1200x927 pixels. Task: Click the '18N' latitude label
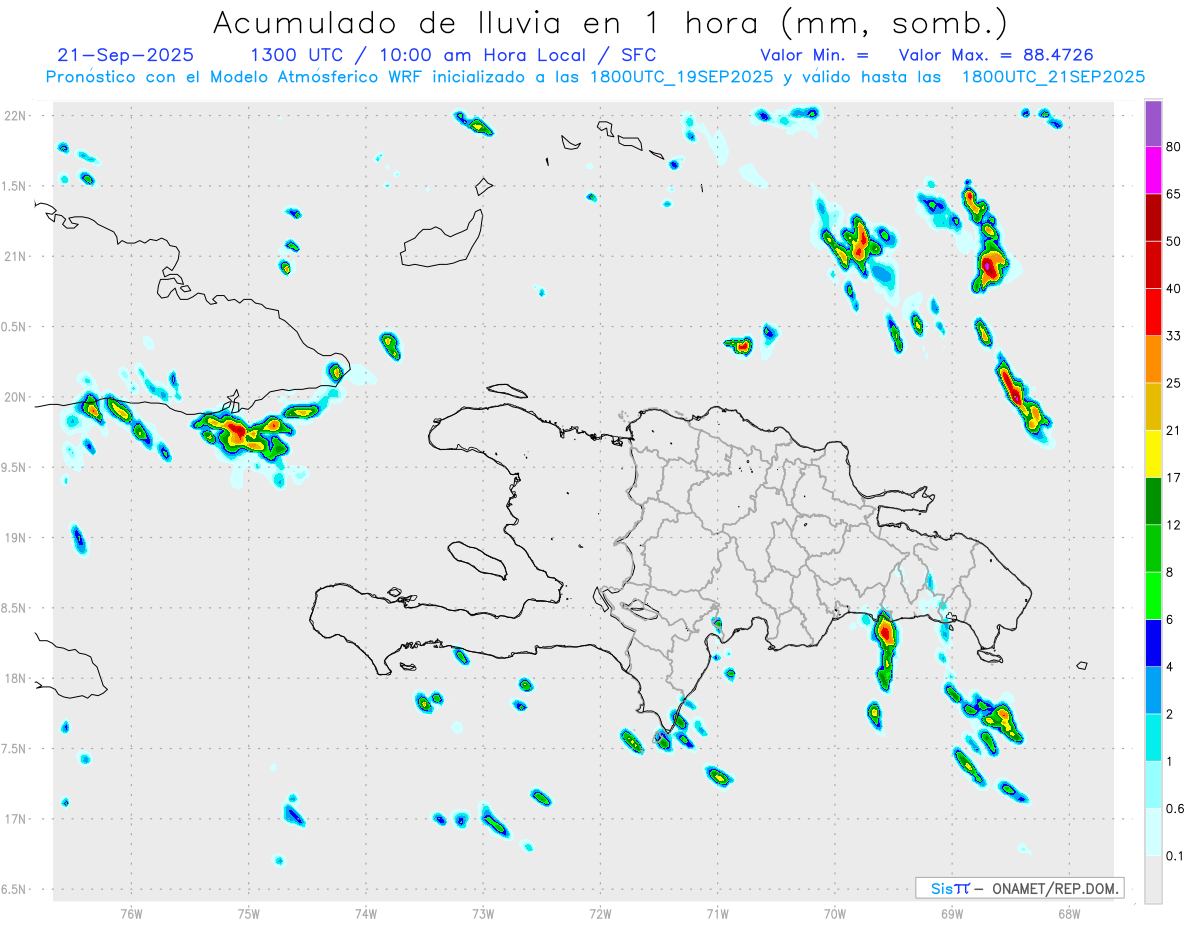16,678
